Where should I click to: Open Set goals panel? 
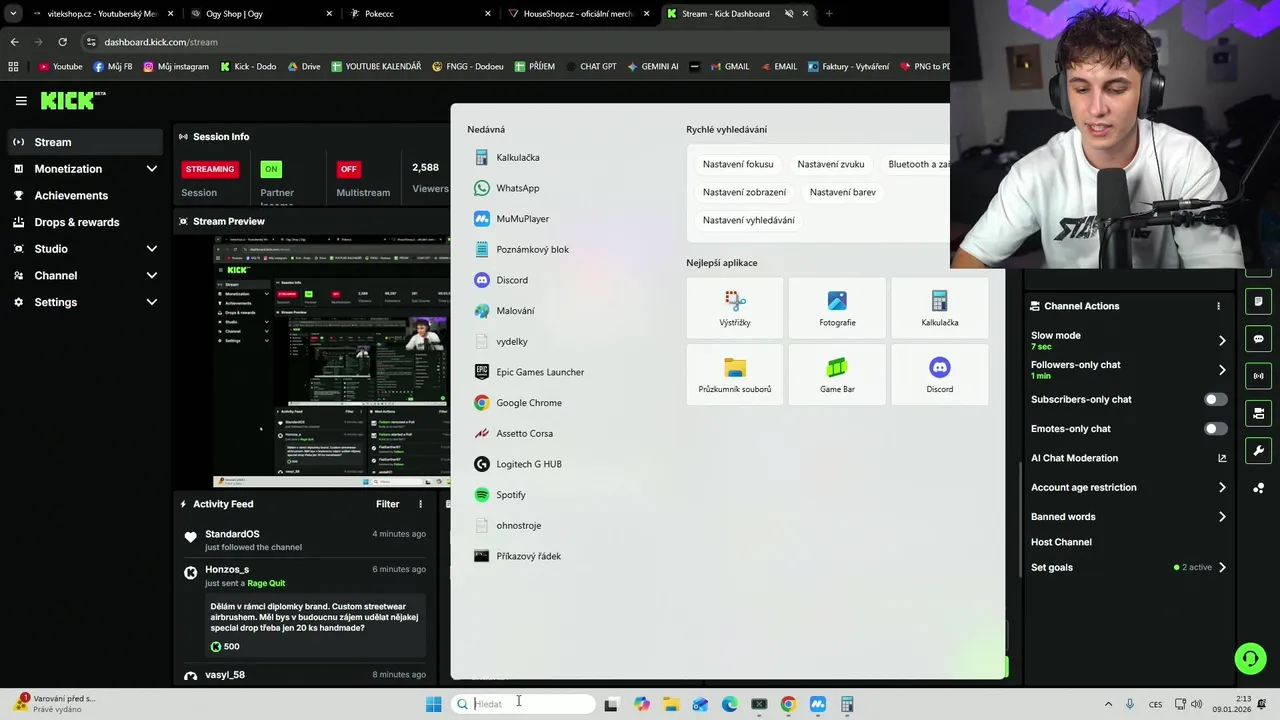pyautogui.click(x=1128, y=567)
